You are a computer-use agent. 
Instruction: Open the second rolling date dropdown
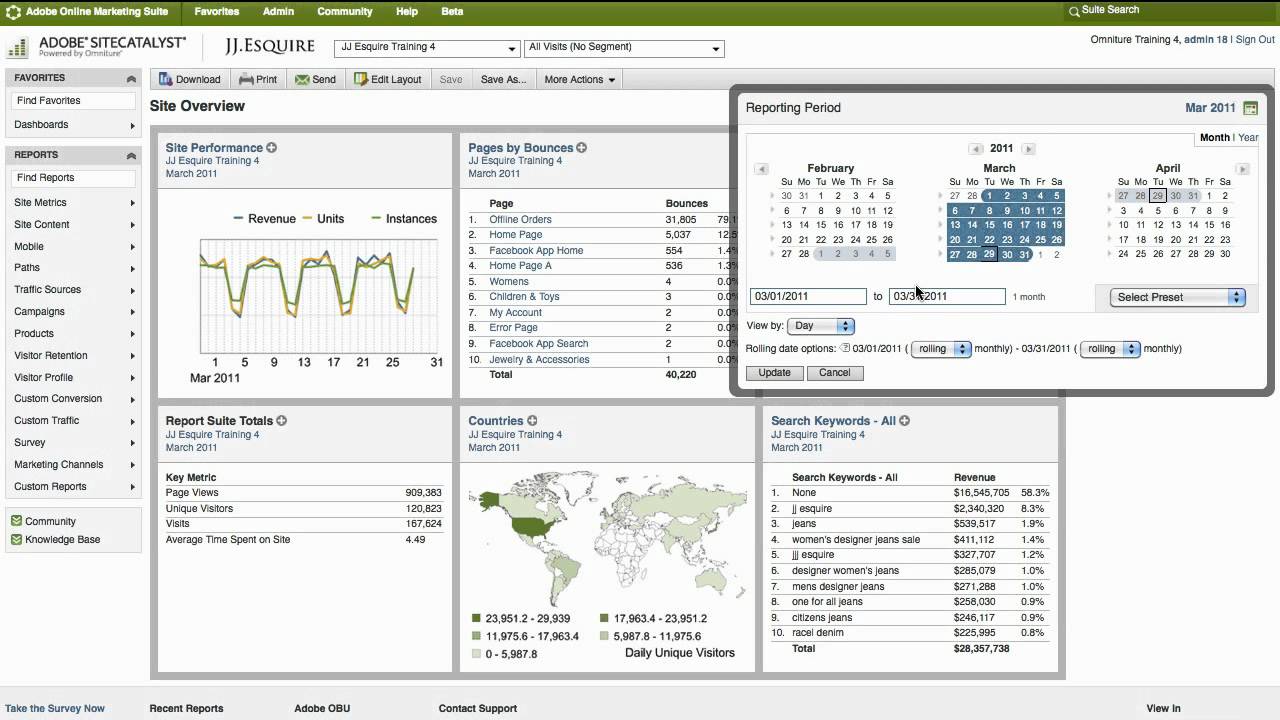click(x=1110, y=349)
